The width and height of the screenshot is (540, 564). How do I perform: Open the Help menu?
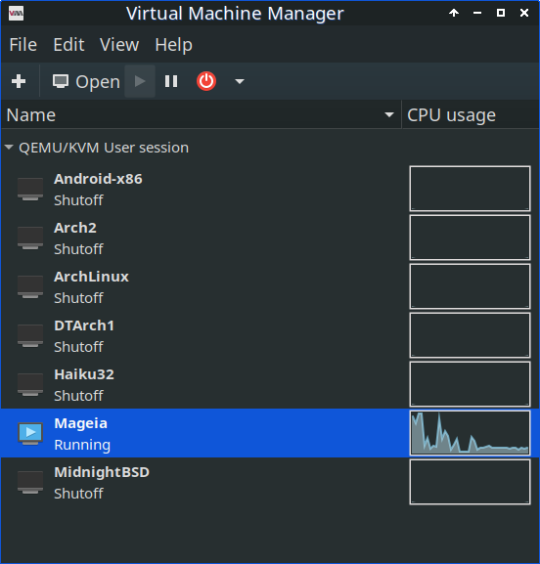[173, 45]
